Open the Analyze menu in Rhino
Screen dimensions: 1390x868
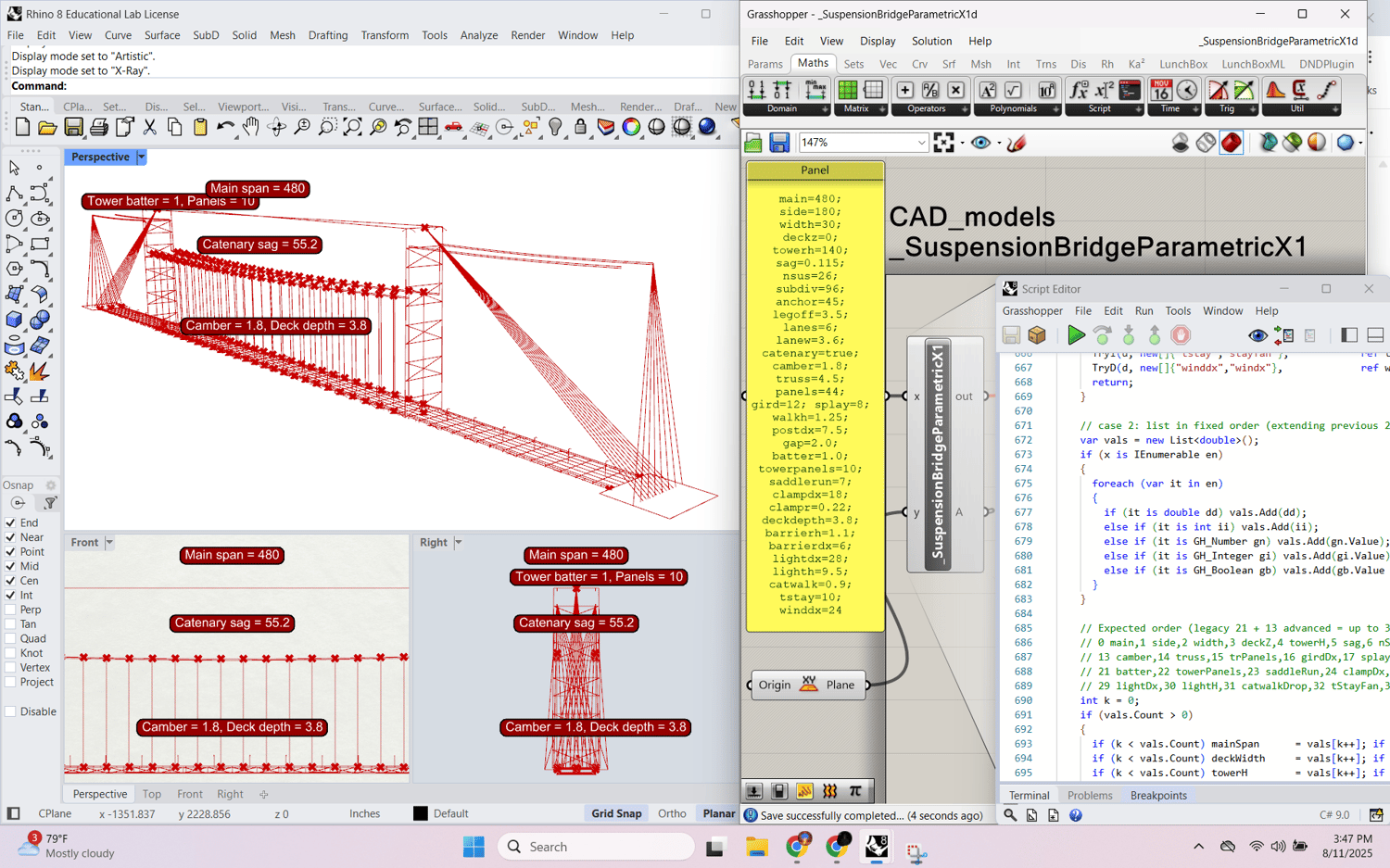[x=479, y=35]
